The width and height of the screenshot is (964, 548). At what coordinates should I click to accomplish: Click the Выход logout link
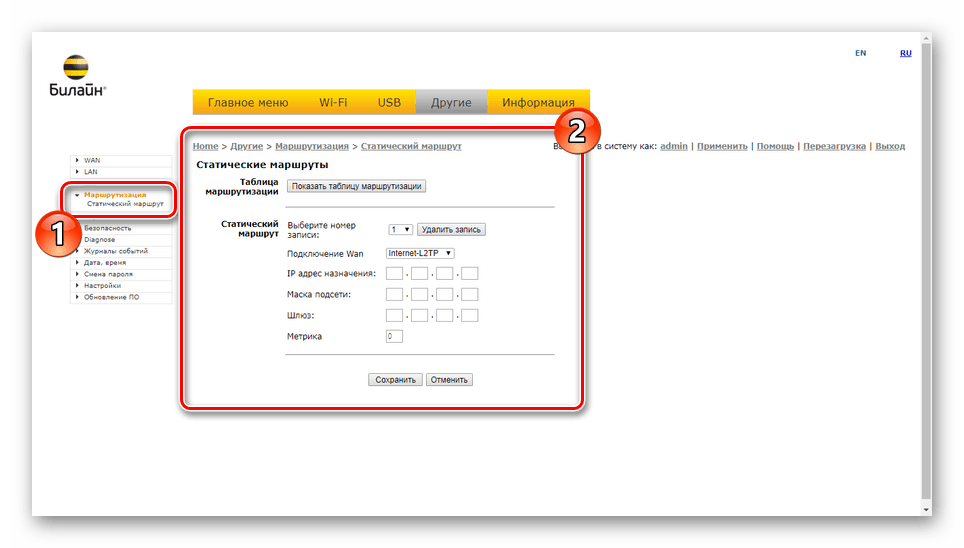[x=890, y=146]
